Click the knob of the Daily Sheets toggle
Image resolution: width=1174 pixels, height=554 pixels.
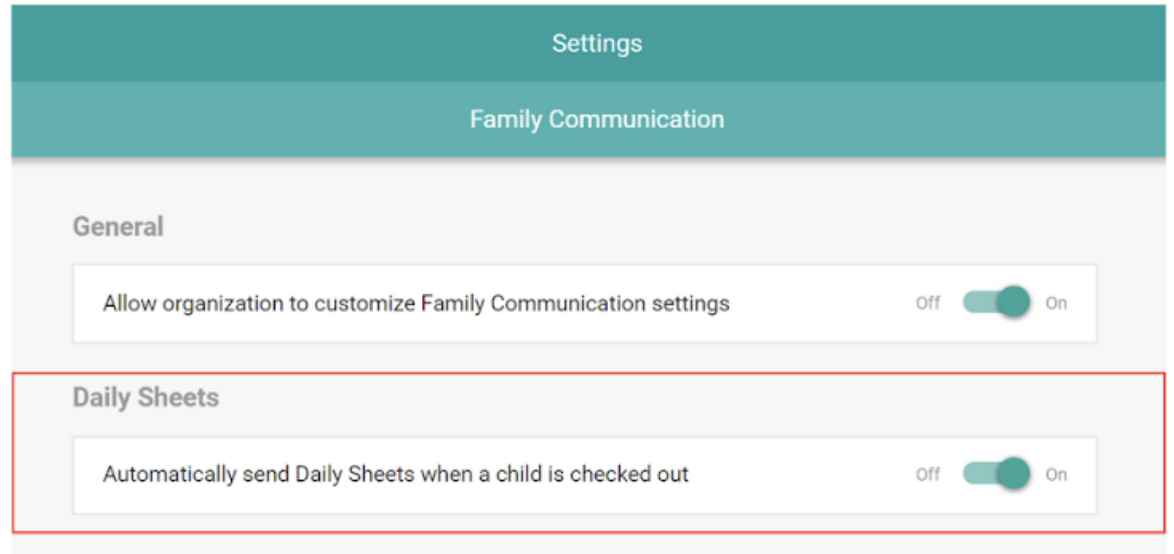tap(1014, 475)
